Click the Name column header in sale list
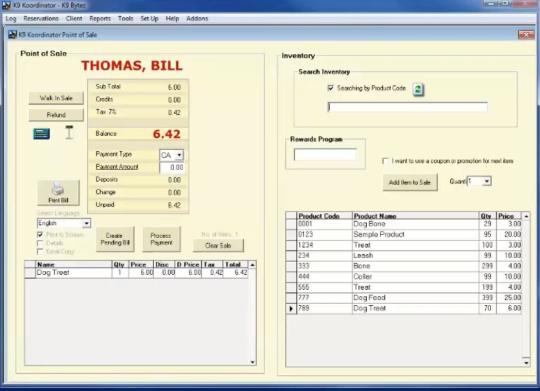The width and height of the screenshot is (540, 391). 74,265
